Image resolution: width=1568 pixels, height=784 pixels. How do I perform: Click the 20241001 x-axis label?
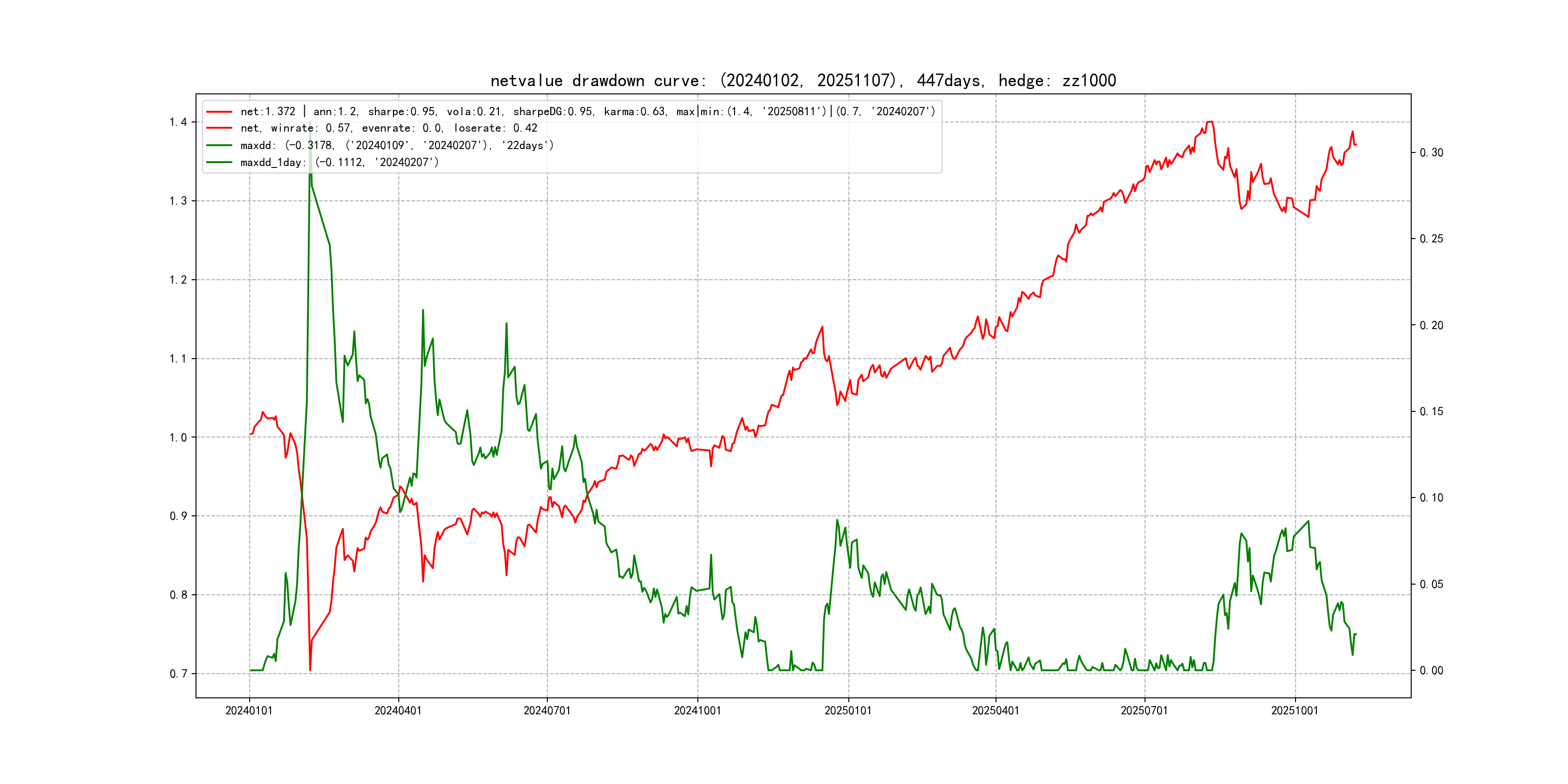pyautogui.click(x=697, y=710)
